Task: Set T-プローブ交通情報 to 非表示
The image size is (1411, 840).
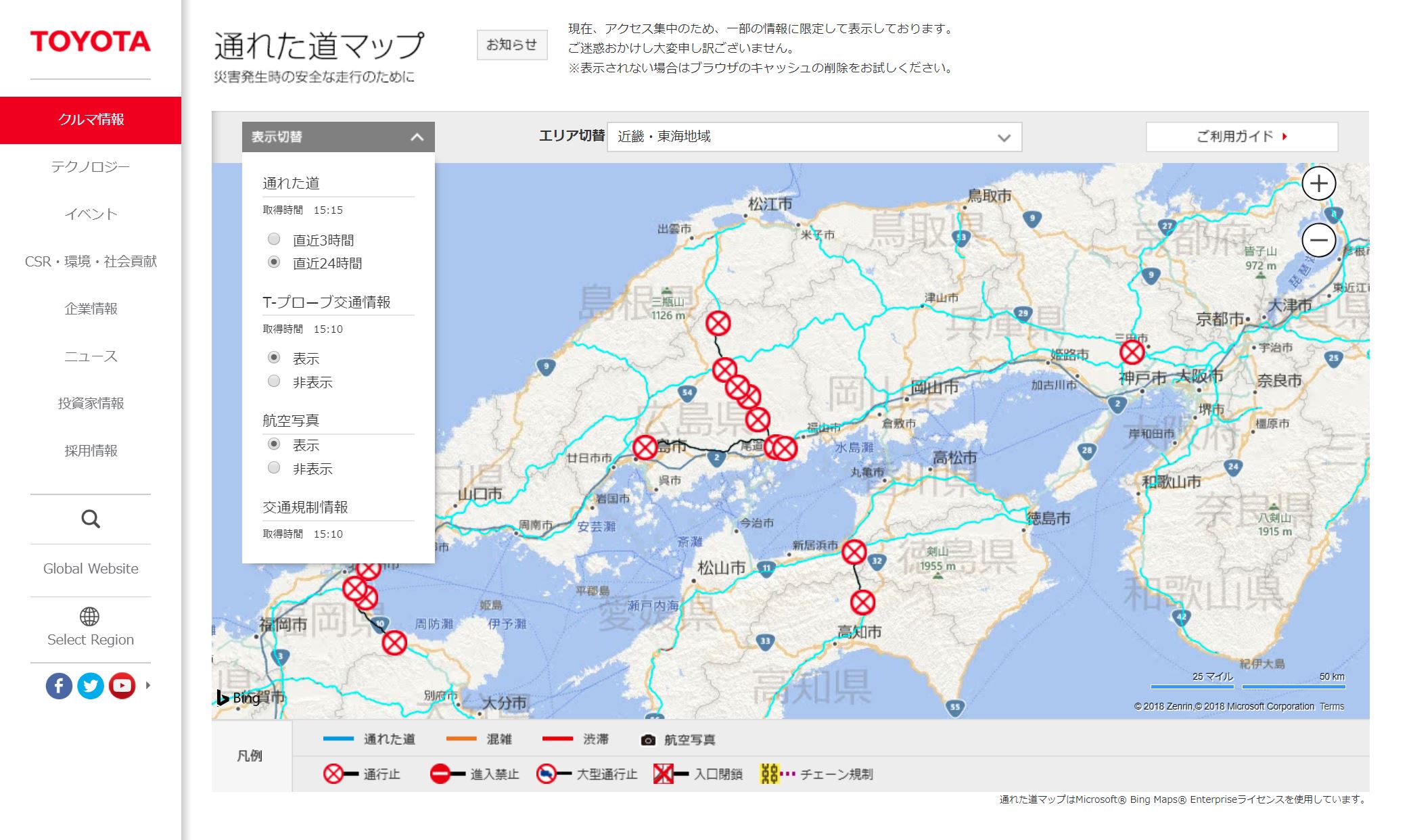Action: (x=274, y=381)
